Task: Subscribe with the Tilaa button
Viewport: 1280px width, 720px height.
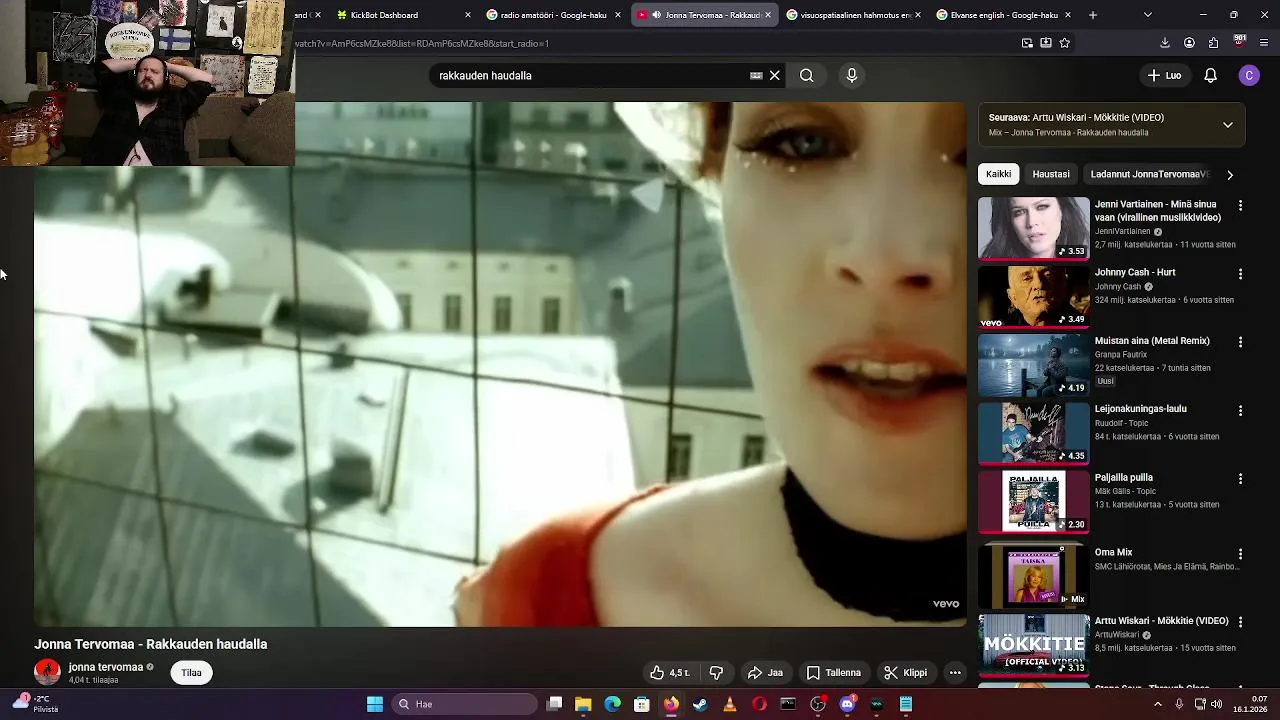Action: [192, 673]
